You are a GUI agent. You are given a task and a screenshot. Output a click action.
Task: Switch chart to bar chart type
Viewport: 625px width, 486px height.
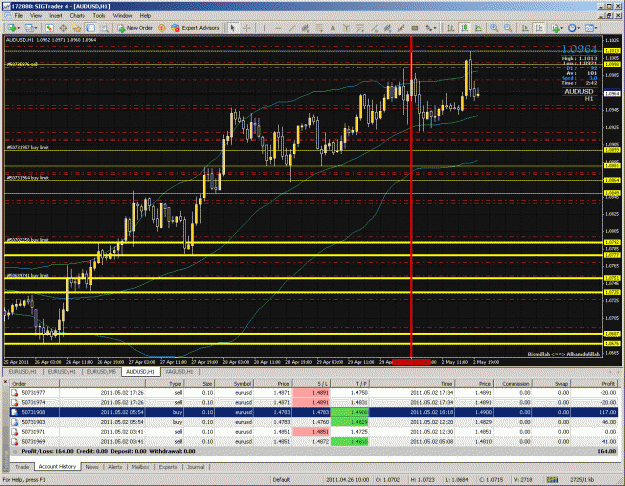click(451, 28)
